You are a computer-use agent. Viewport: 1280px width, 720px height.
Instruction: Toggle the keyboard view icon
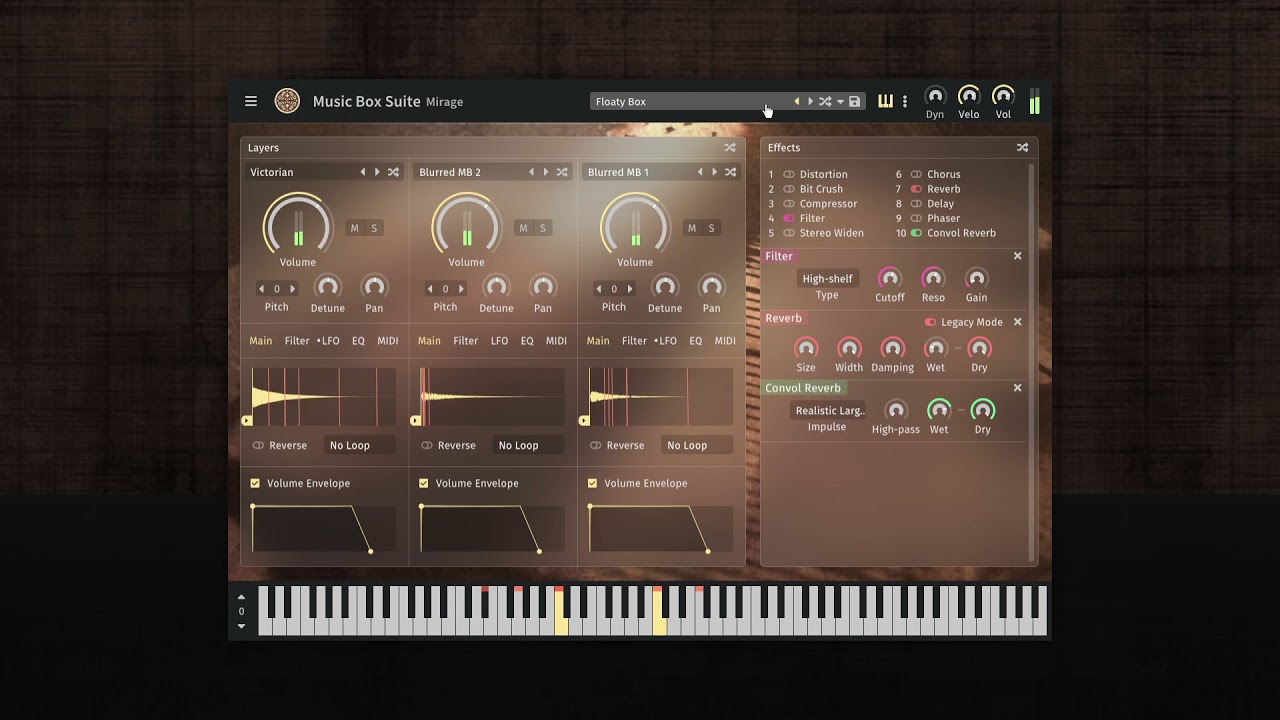point(885,101)
